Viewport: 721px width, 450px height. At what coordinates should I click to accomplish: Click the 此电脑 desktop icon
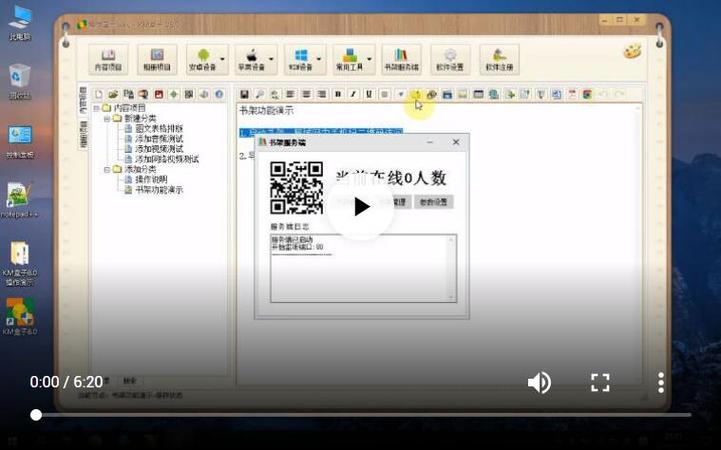[x=20, y=23]
